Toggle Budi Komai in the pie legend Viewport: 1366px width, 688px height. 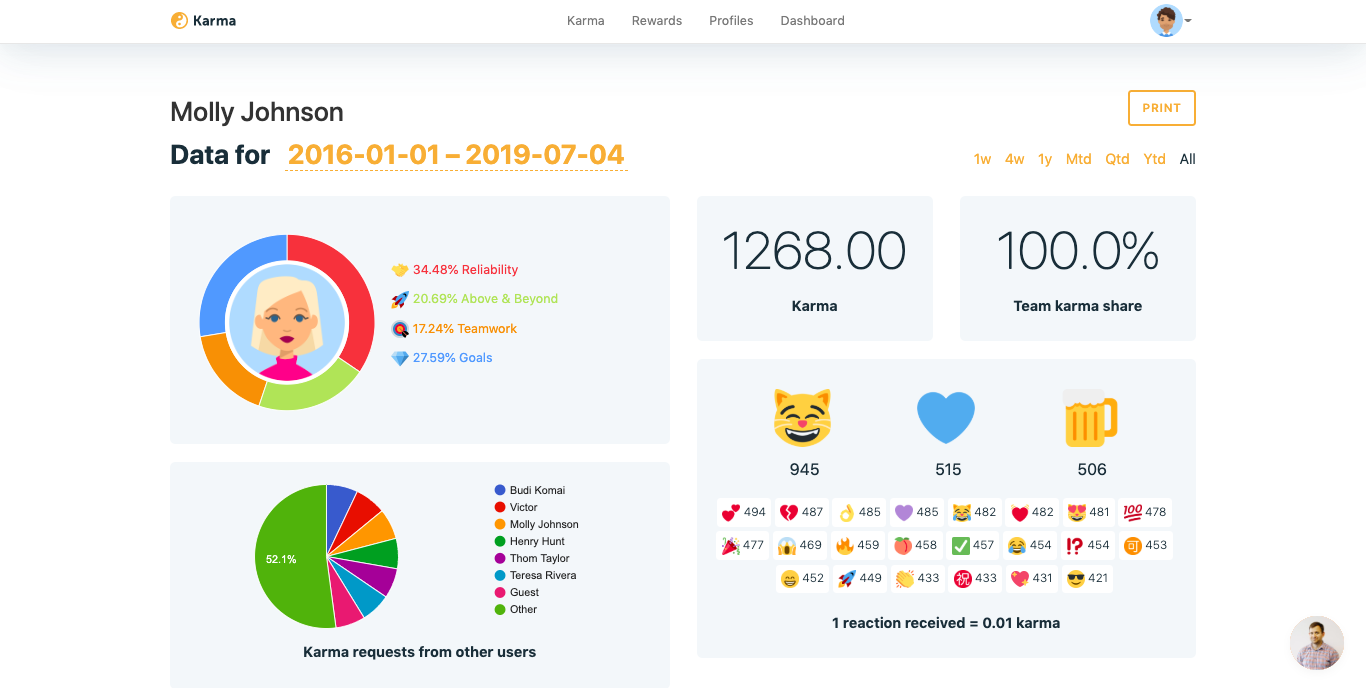coord(530,490)
